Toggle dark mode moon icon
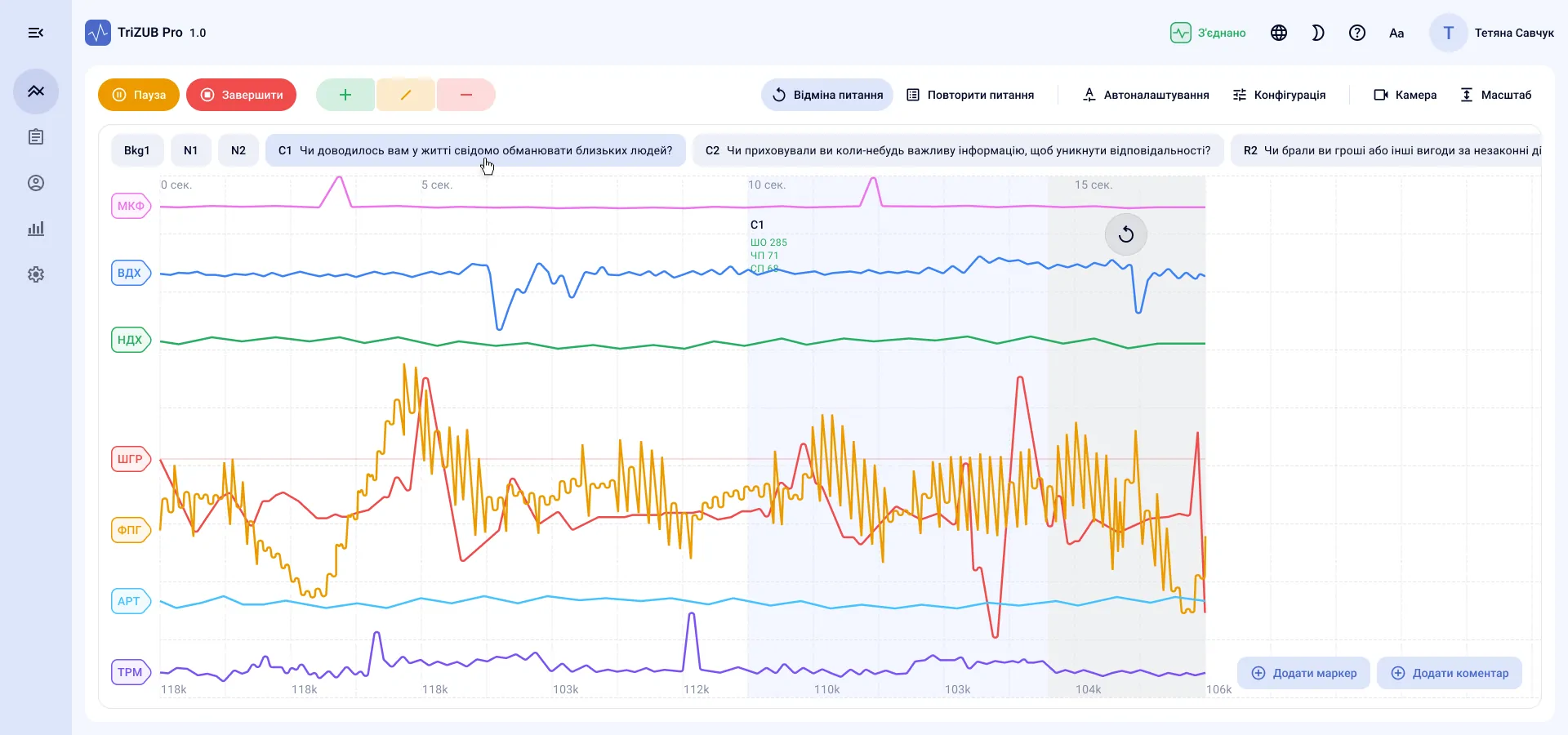 pyautogui.click(x=1318, y=33)
